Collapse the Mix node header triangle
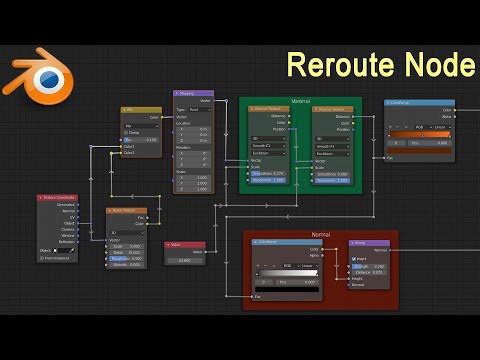Image resolution: width=480 pixels, height=360 pixels. [x=125, y=110]
